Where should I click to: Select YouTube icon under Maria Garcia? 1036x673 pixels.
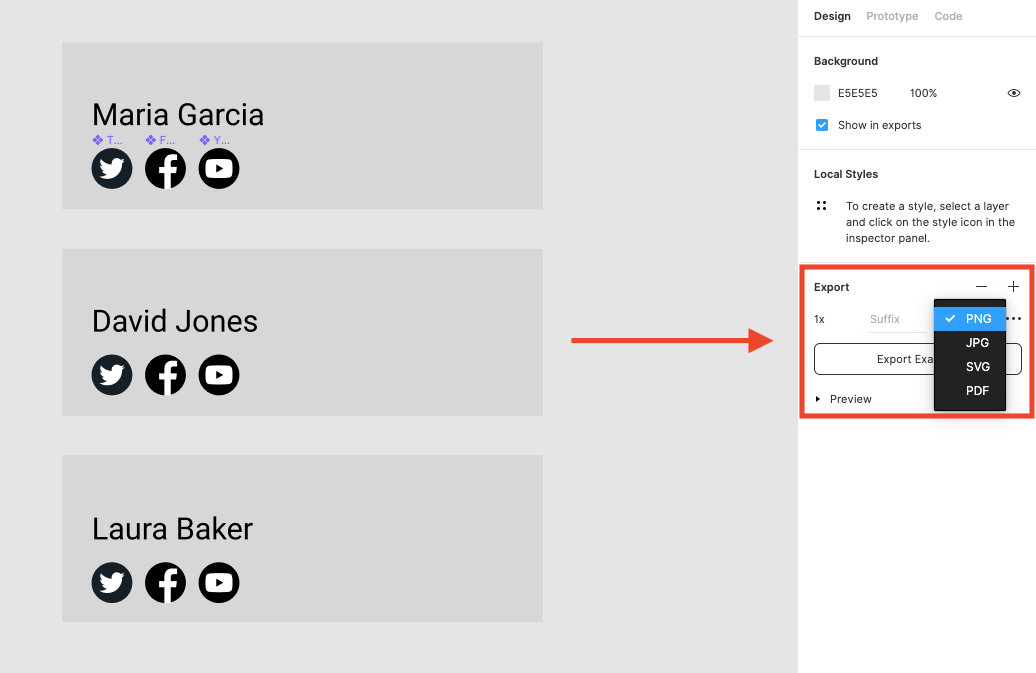click(x=219, y=168)
